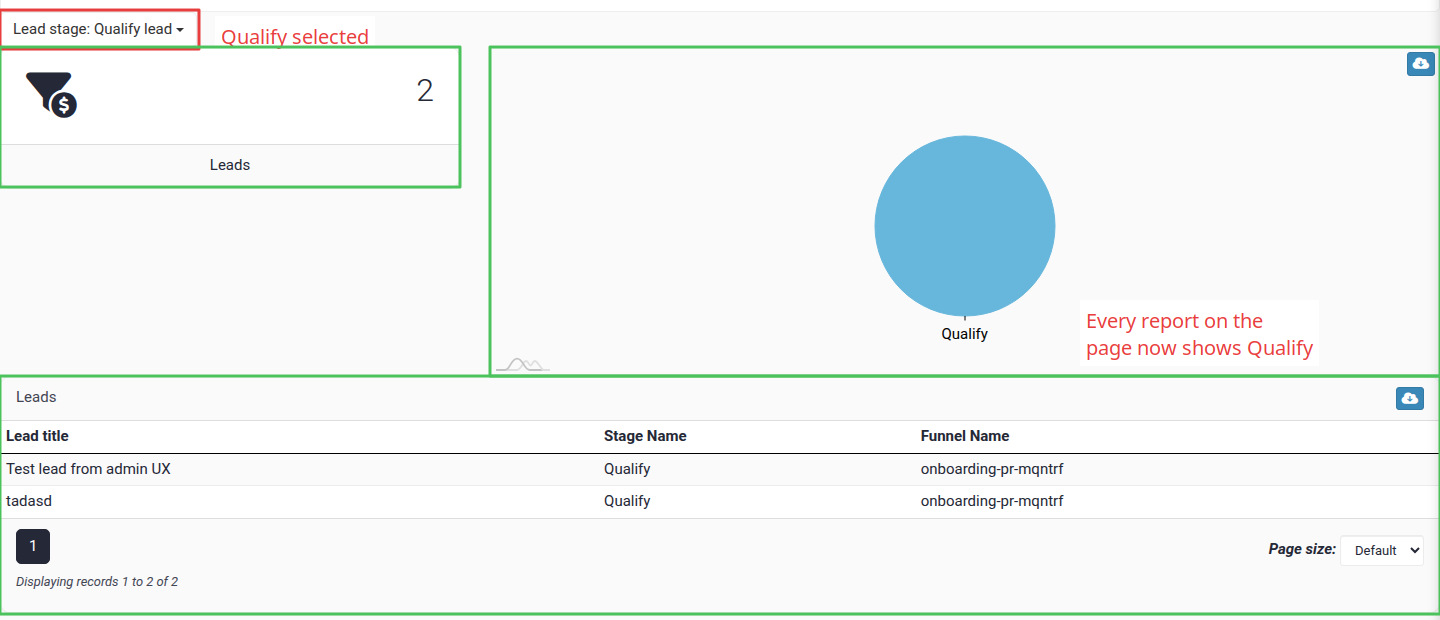Sort by Stage Name column header
Viewport: 1440px width, 620px height.
[645, 436]
